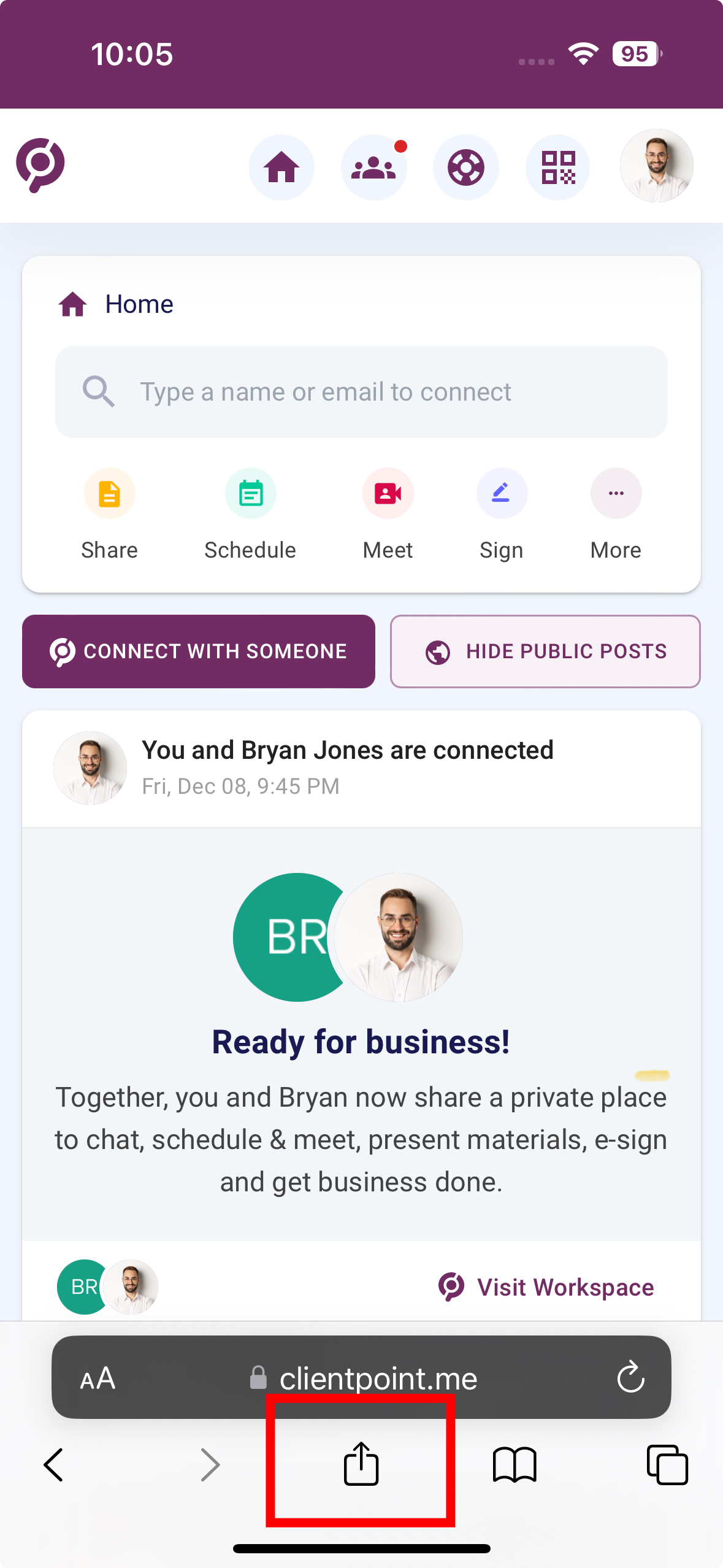Expand the More options menu
The image size is (723, 1568).
[x=616, y=493]
